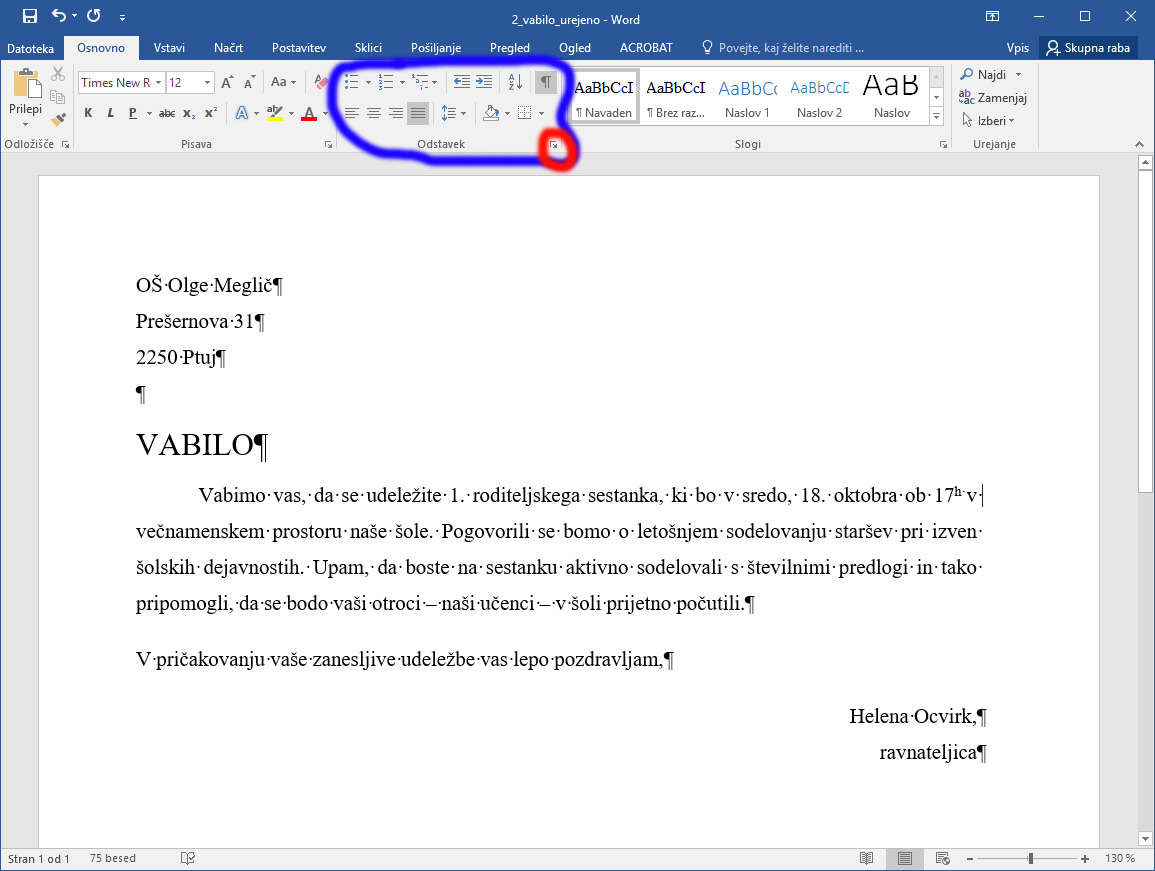1155x871 pixels.
Task: Open the Aa change case dropdown
Action: [x=284, y=83]
